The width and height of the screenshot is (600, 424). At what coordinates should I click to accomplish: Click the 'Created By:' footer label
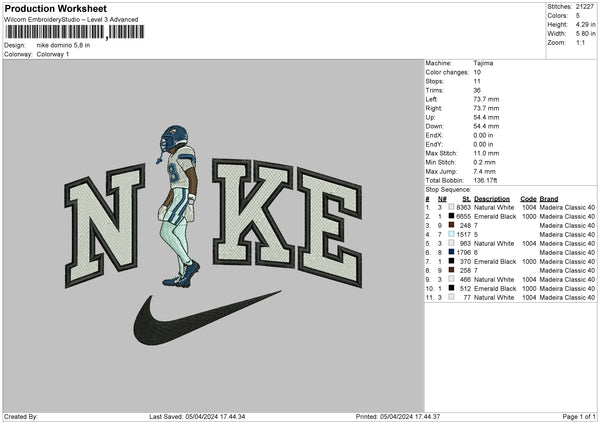(x=21, y=417)
